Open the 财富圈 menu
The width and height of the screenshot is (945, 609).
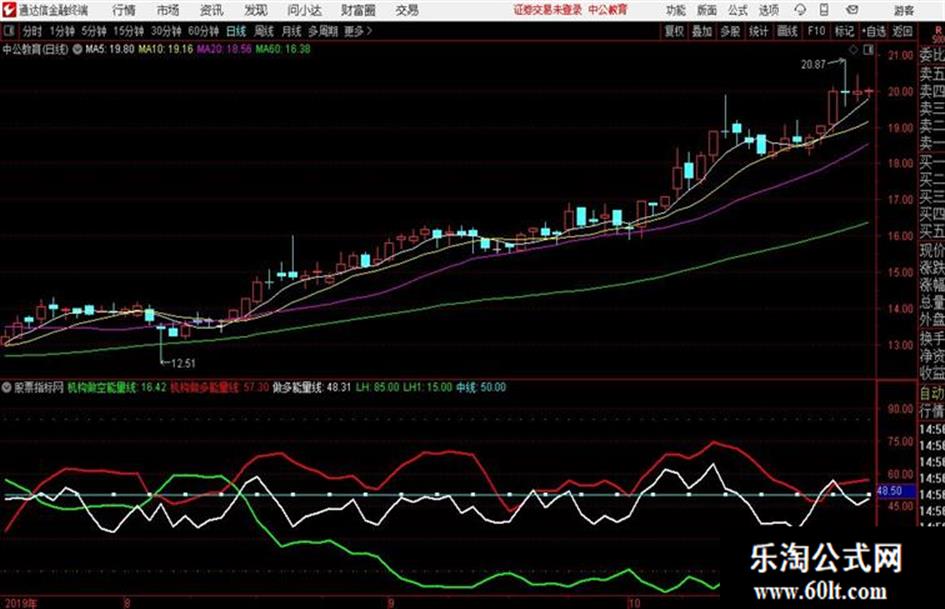point(359,10)
